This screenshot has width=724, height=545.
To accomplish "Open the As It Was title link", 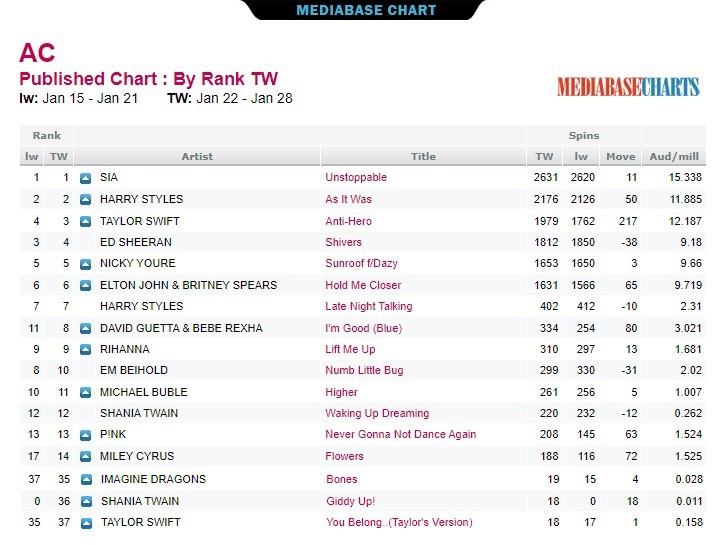I will [x=349, y=199].
